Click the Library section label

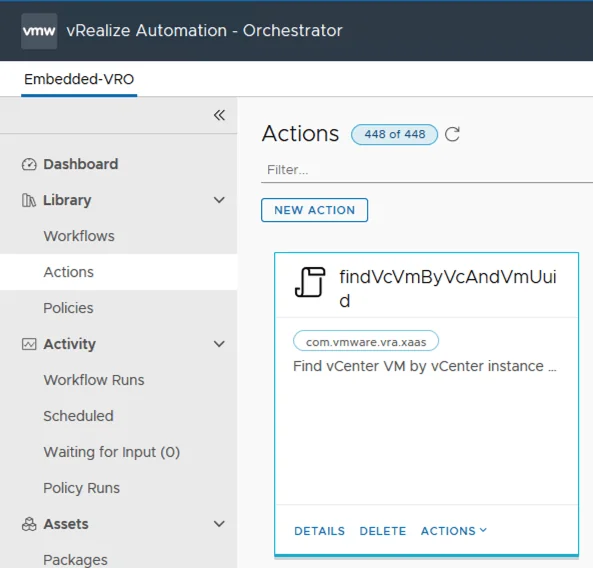click(67, 200)
